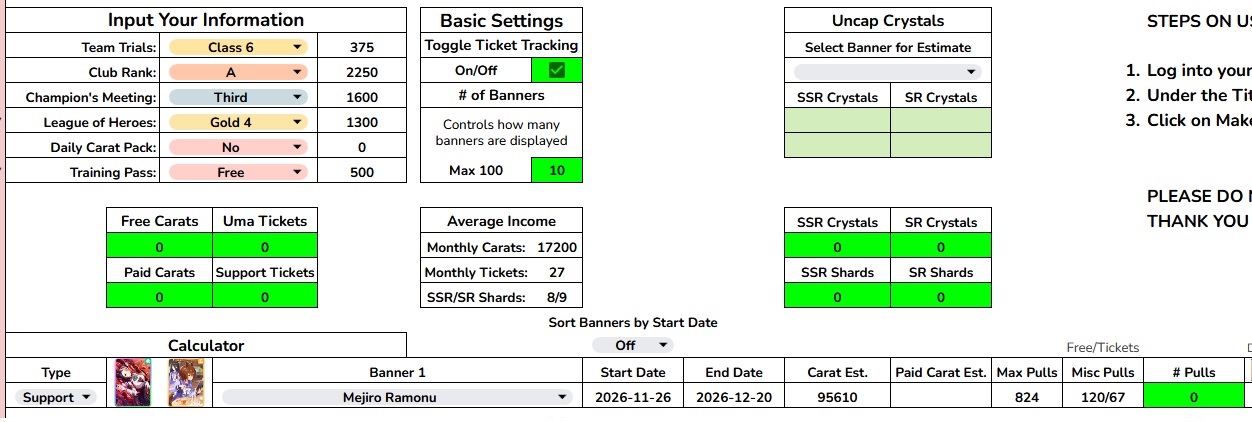
Task: Select the Monthly Tickets value 27
Action: tap(557, 272)
